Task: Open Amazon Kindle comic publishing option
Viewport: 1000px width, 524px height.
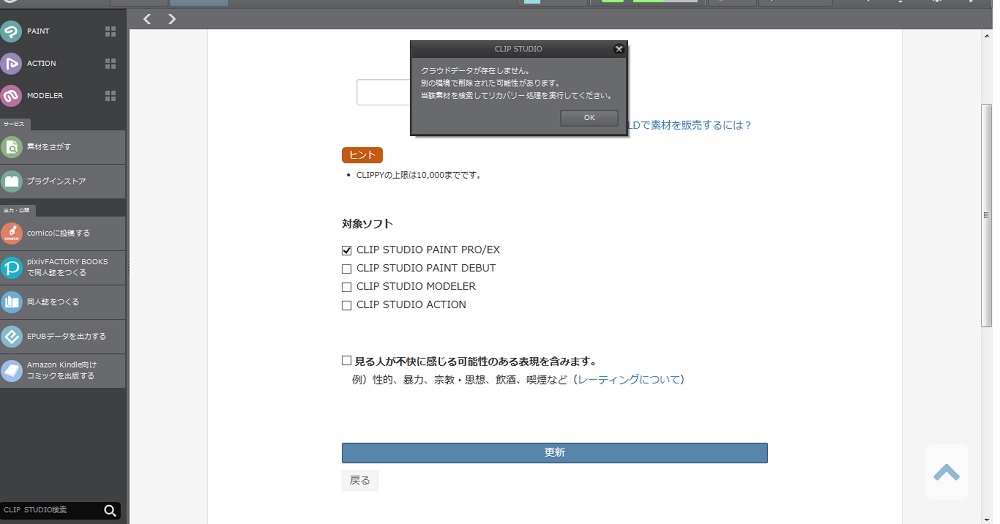Action: 62,370
